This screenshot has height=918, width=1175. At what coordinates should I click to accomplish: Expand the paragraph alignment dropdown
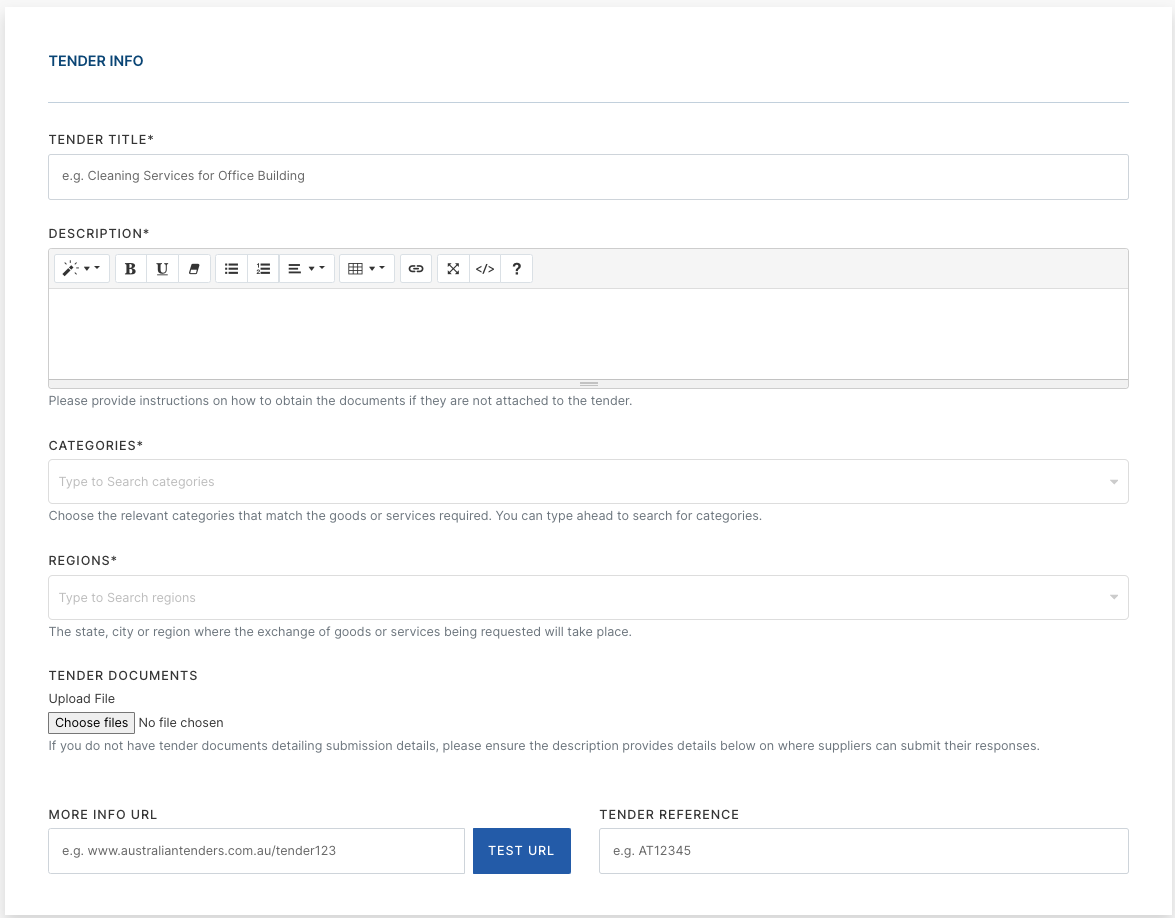click(306, 269)
